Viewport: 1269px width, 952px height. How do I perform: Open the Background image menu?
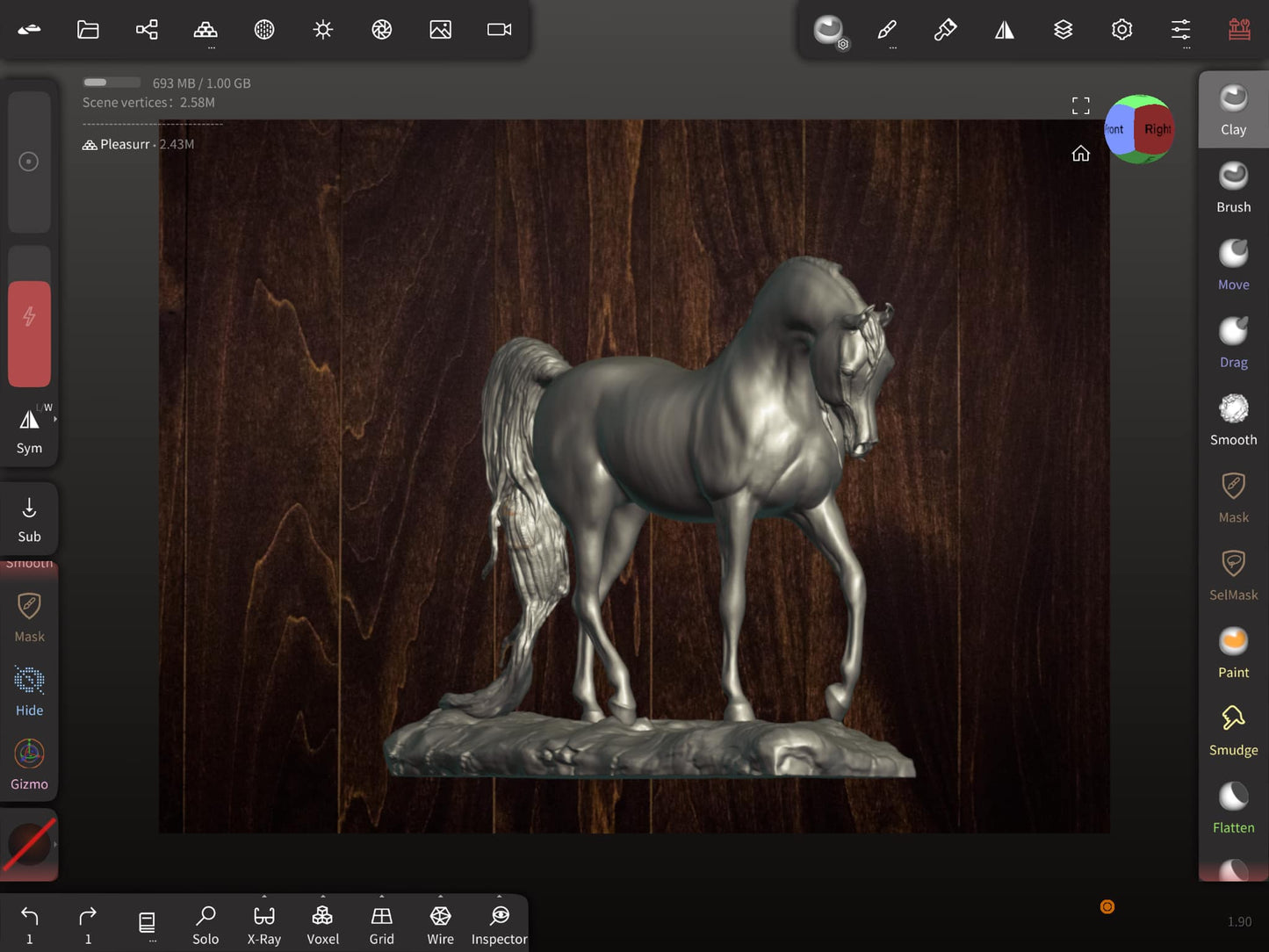click(441, 30)
